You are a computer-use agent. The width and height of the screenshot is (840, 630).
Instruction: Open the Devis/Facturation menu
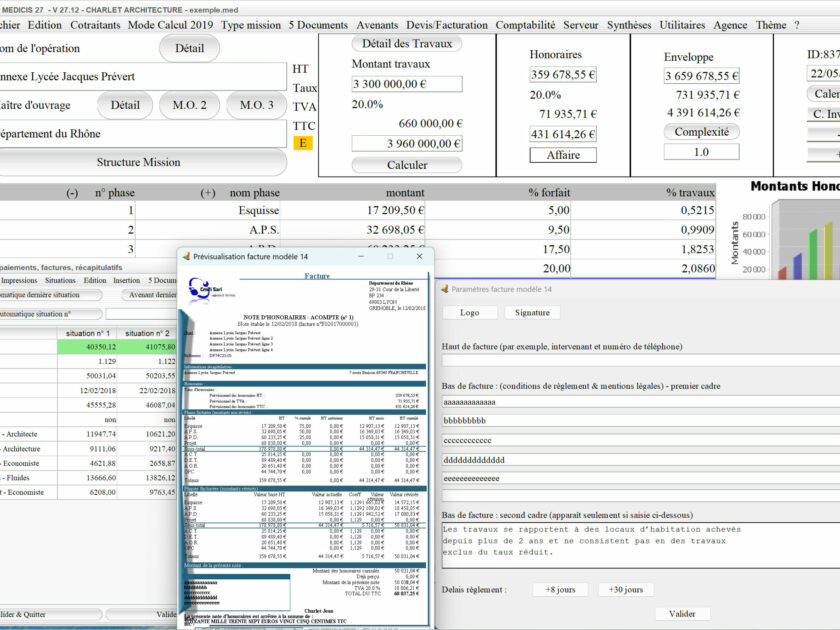pyautogui.click(x=447, y=25)
